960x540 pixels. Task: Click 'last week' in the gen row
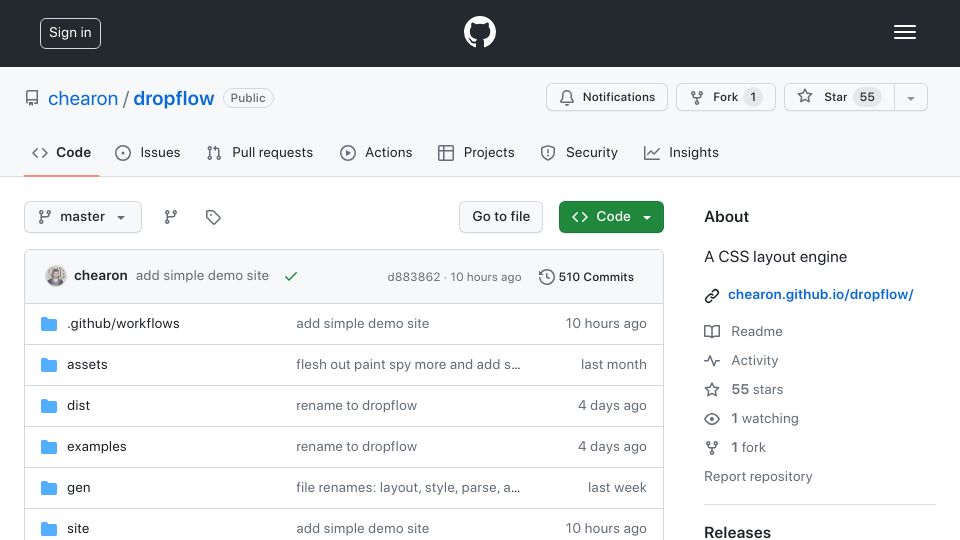tap(617, 487)
